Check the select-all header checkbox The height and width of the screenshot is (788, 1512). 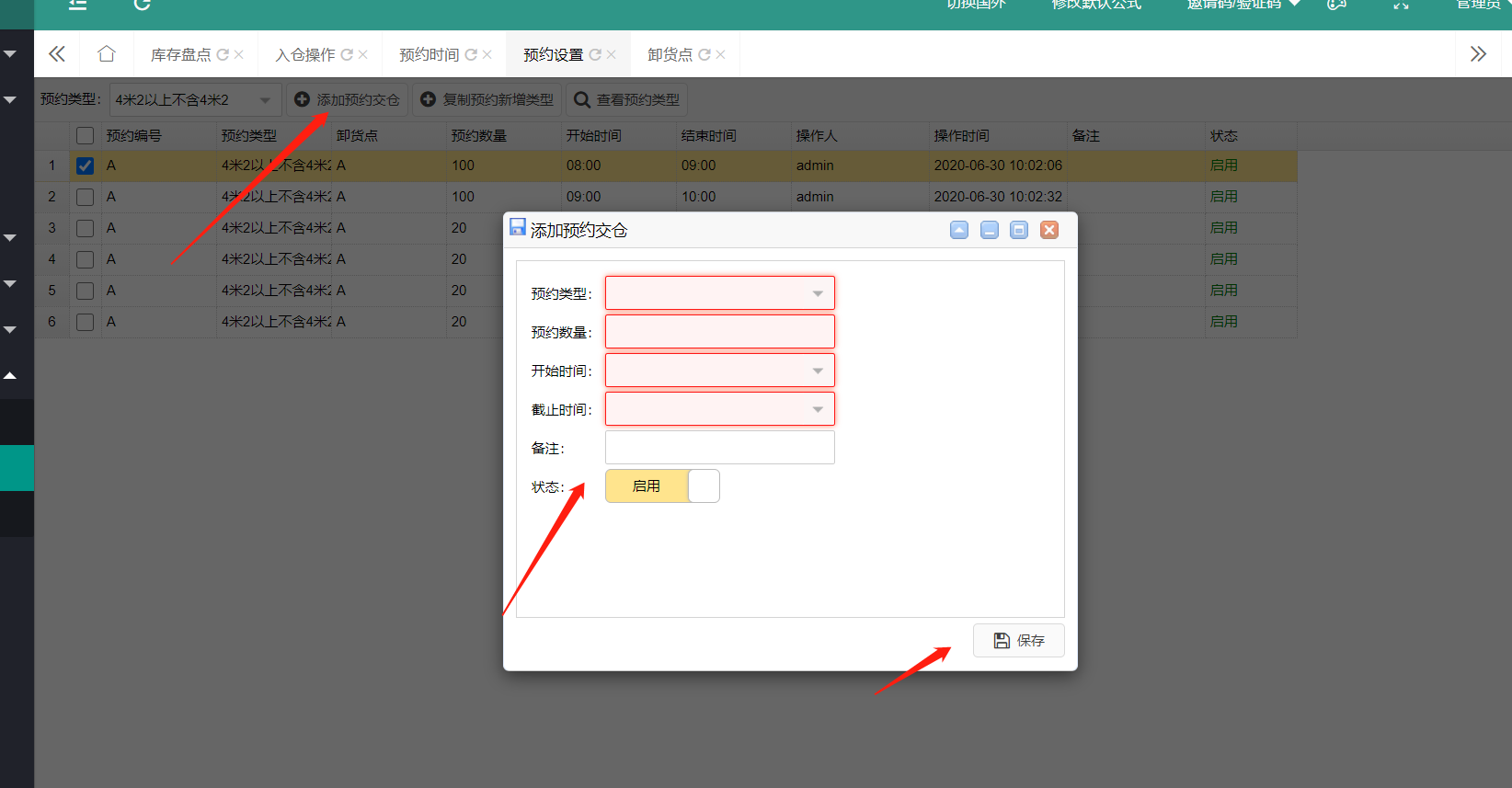click(86, 135)
